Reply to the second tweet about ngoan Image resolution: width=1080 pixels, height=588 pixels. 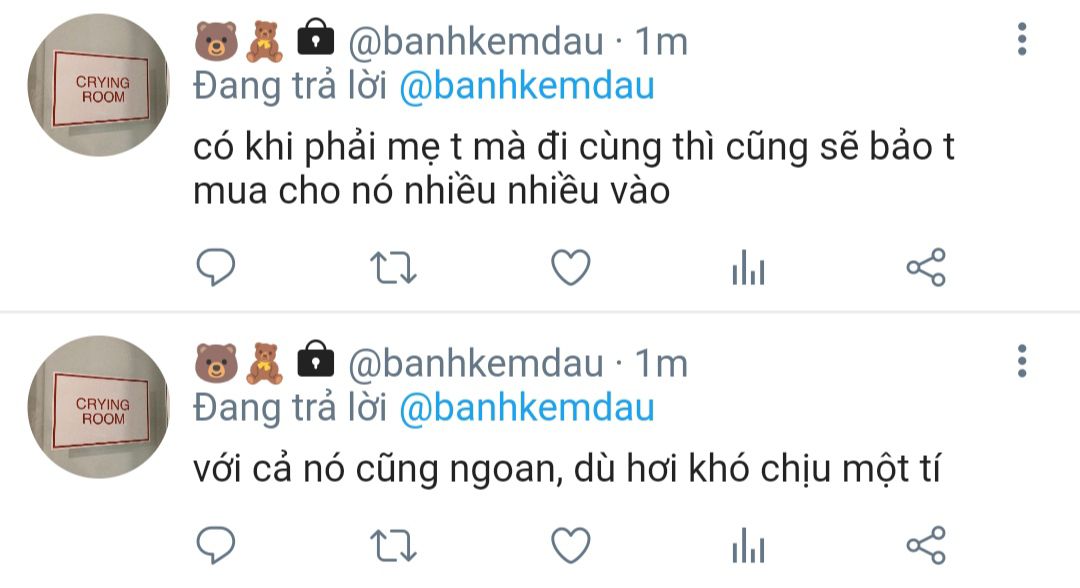point(216,545)
